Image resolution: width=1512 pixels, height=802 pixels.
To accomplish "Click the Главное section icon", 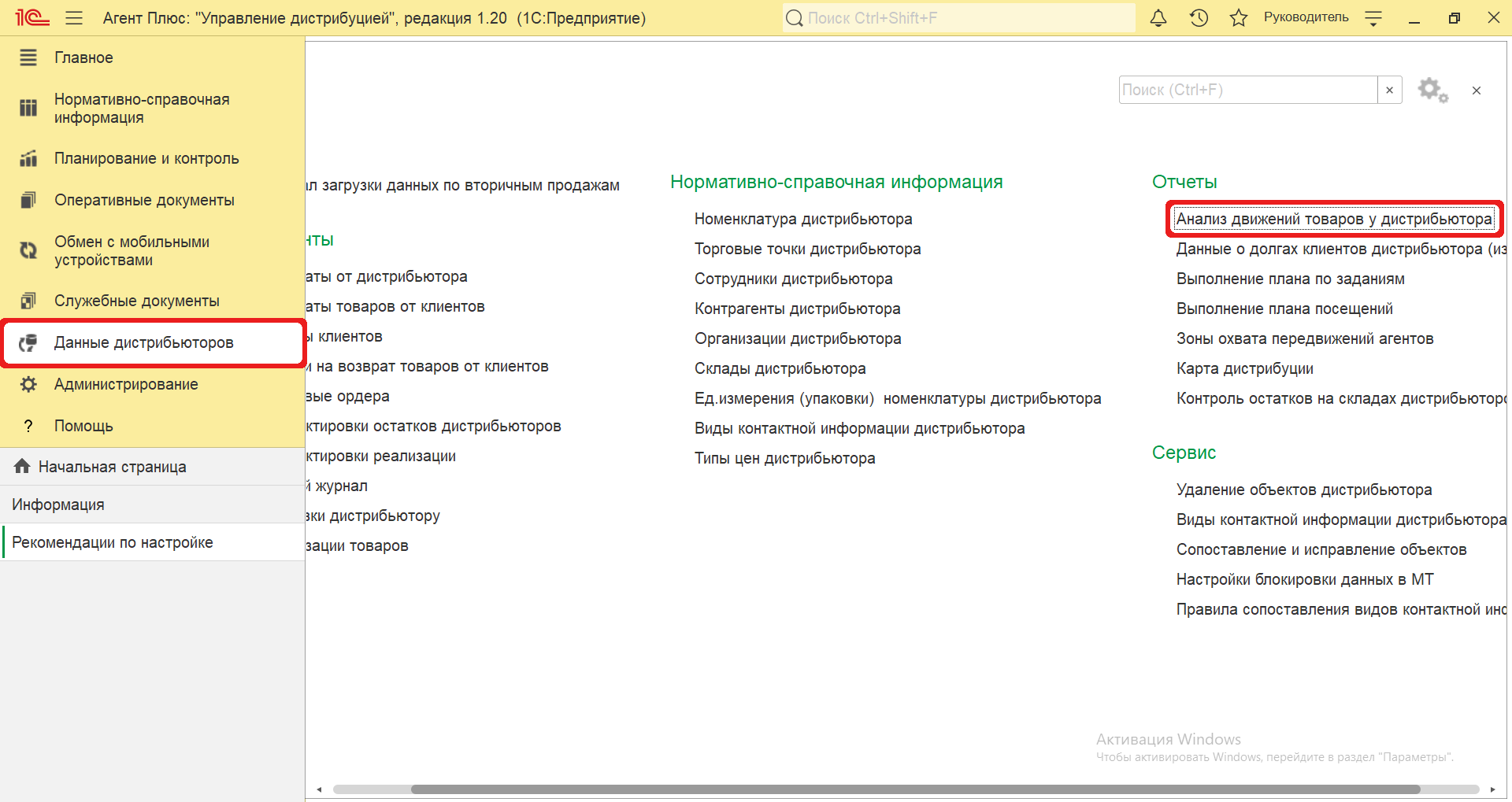I will [28, 57].
